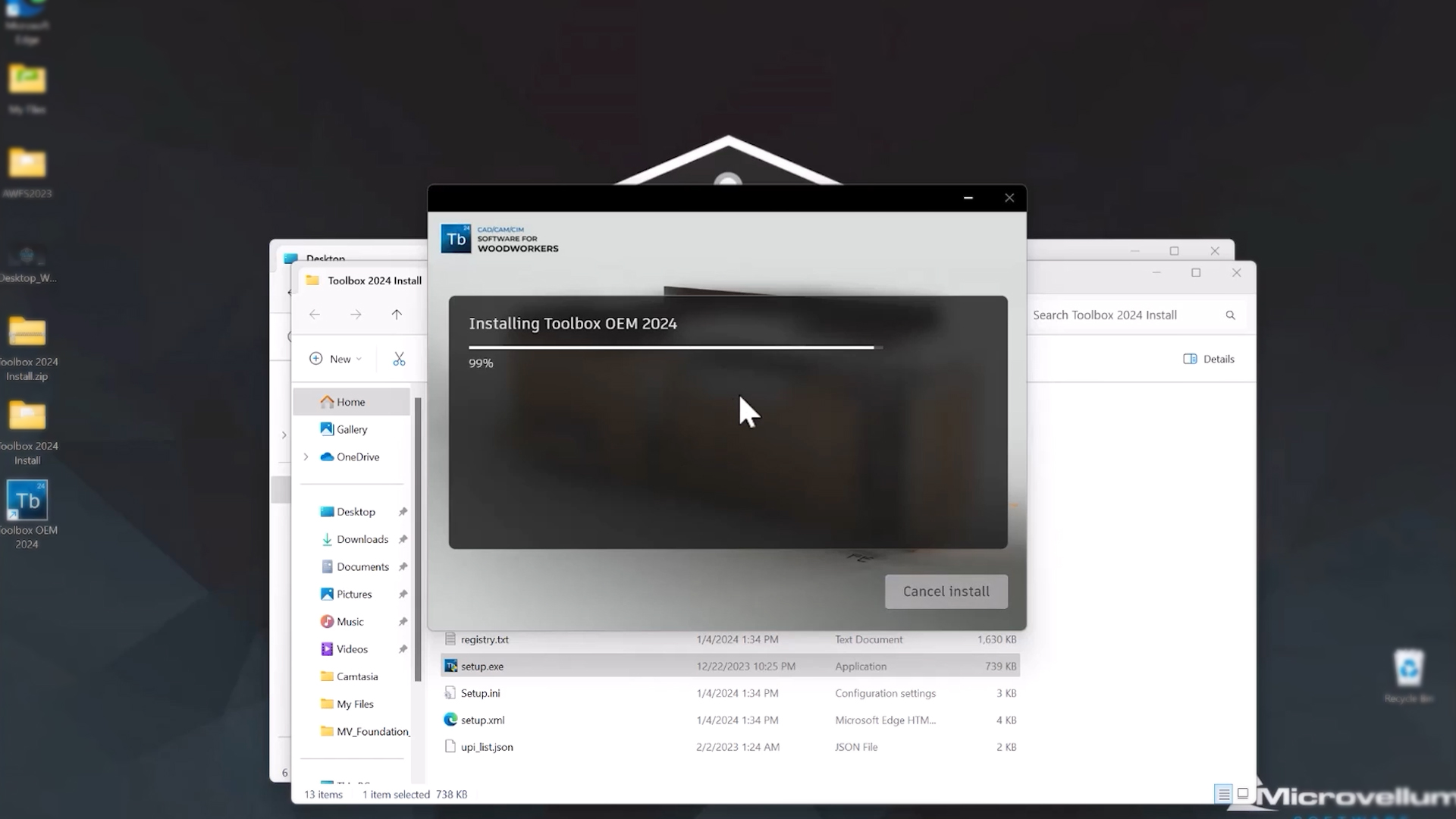Open pinned Desktop in sidebar
Image resolution: width=1456 pixels, height=819 pixels.
pyautogui.click(x=356, y=512)
